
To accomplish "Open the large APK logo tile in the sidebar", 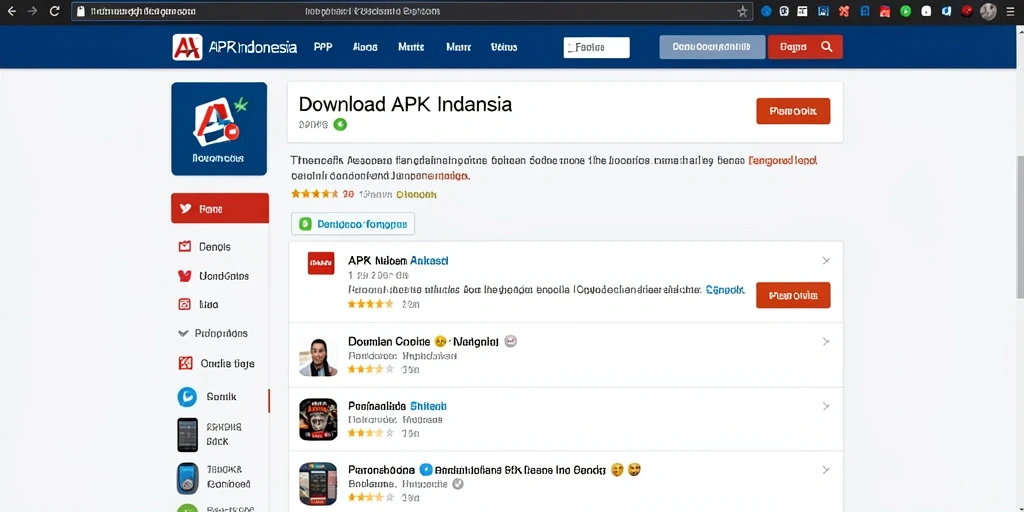I will [x=219, y=129].
